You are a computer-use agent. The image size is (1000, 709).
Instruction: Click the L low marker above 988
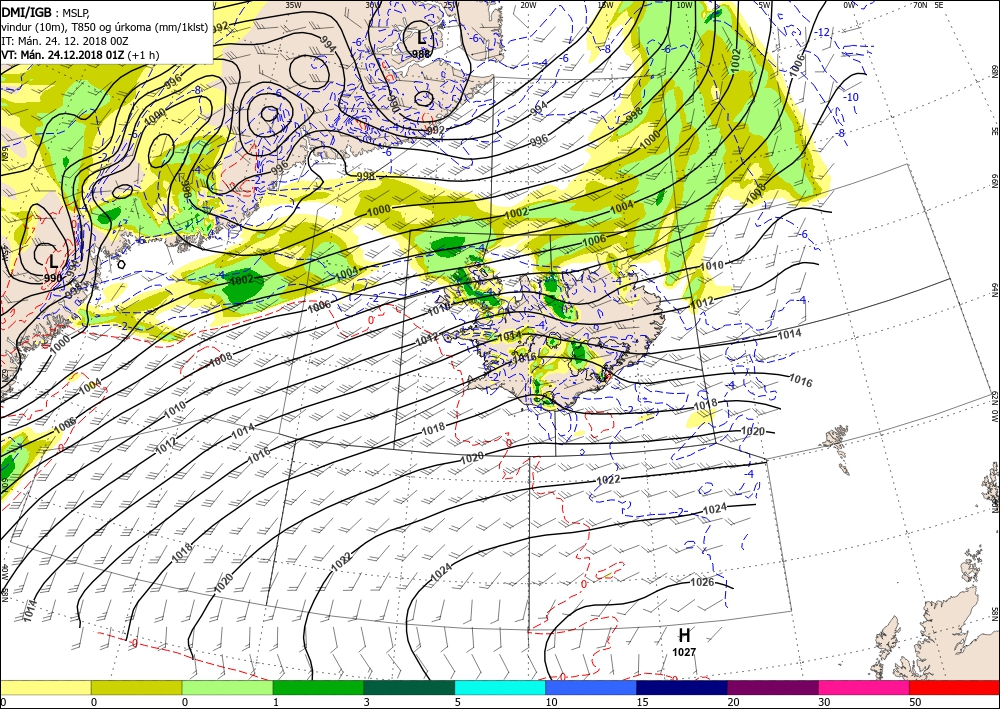420,38
